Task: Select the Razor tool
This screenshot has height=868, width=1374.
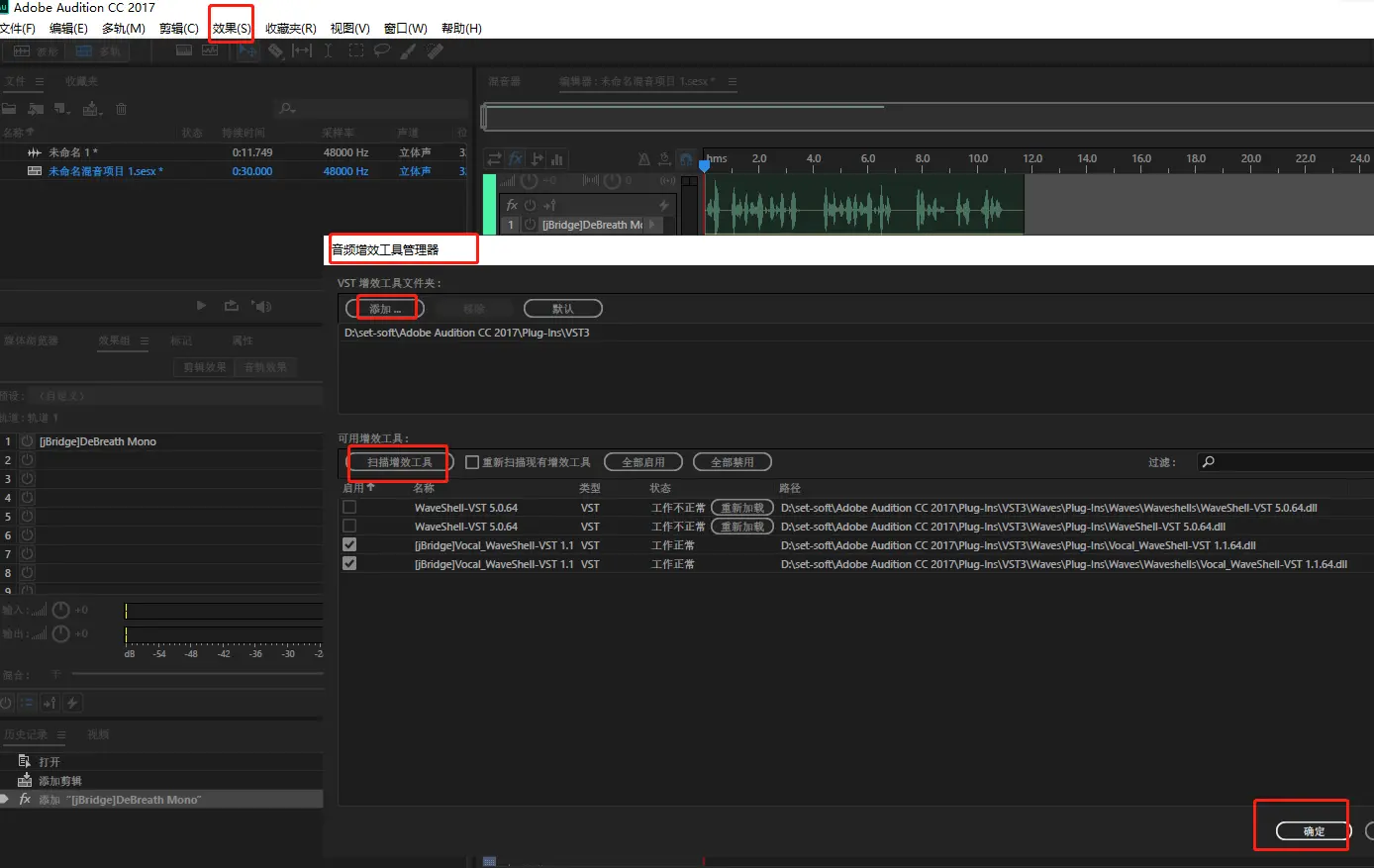Action: click(x=275, y=50)
